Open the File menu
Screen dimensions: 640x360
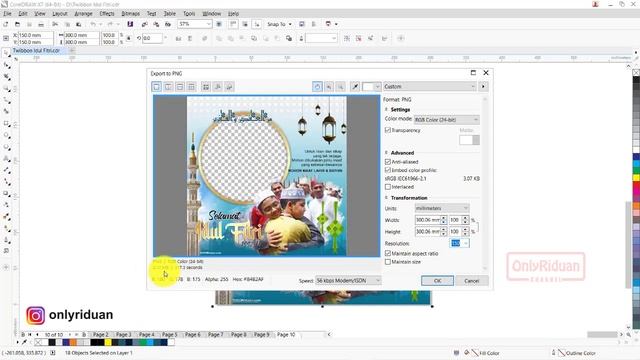click(7, 13)
